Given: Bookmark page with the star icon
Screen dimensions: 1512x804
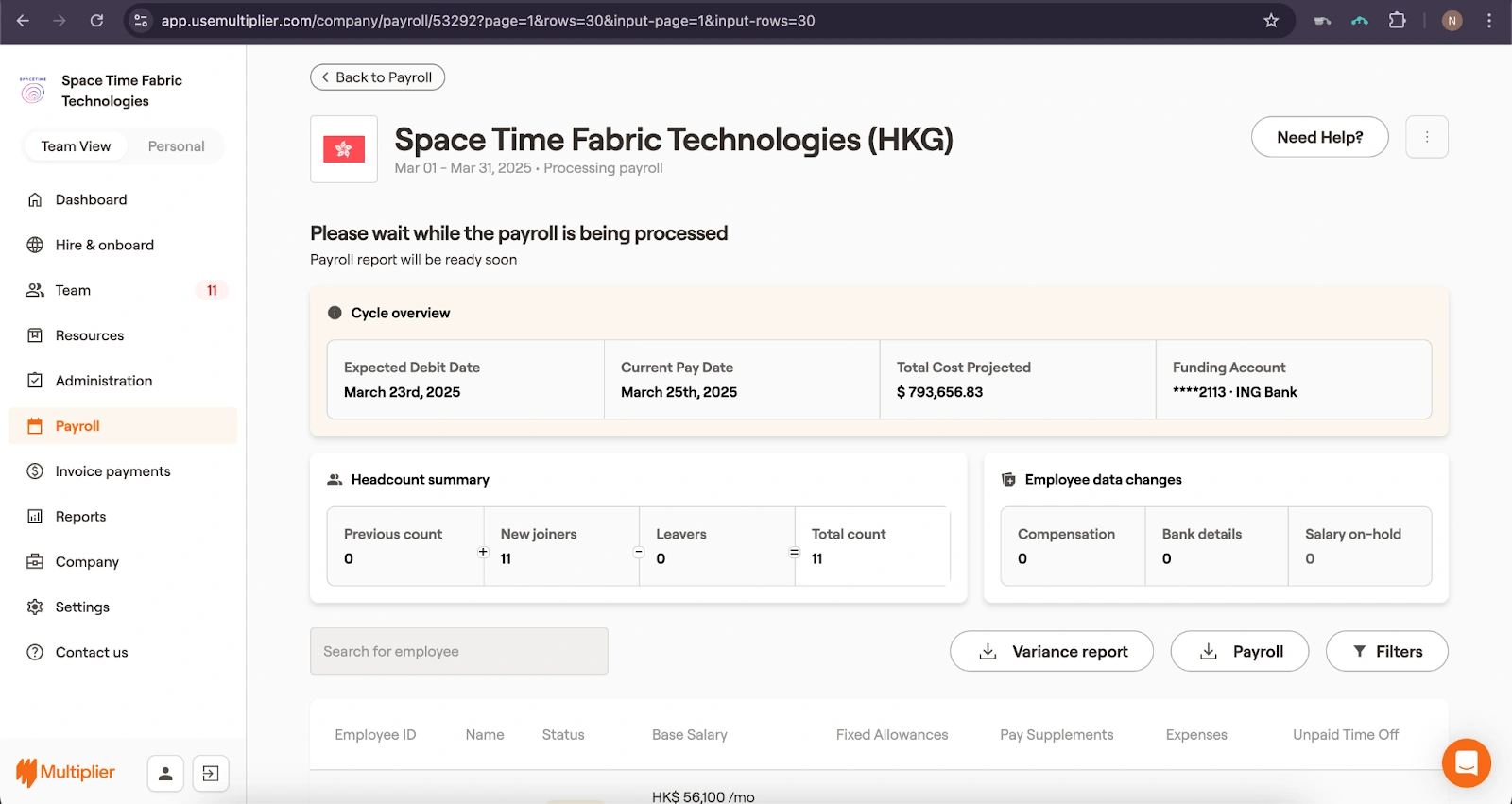Looking at the screenshot, I should (1271, 21).
